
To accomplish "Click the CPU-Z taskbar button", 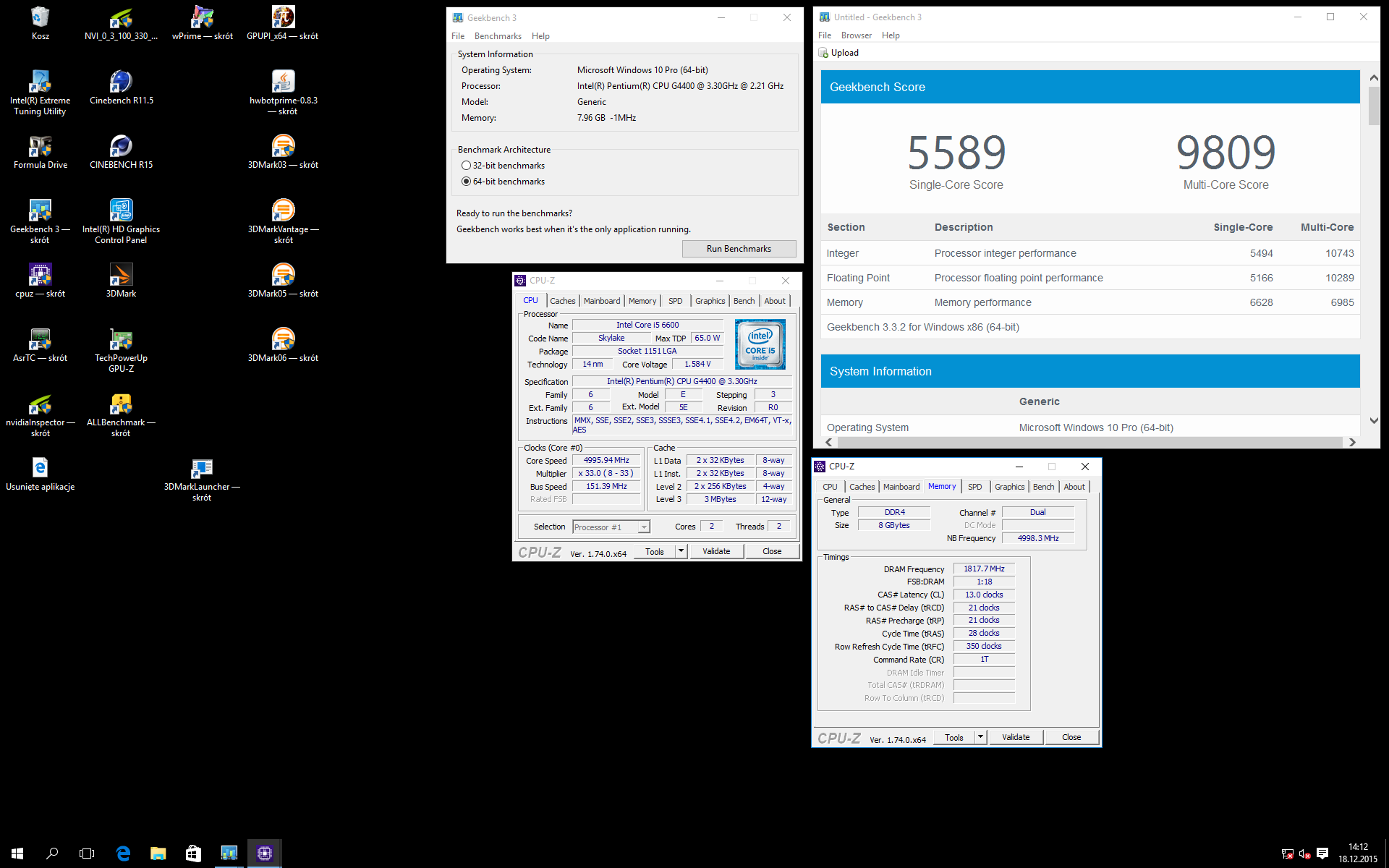I will pyautogui.click(x=265, y=854).
